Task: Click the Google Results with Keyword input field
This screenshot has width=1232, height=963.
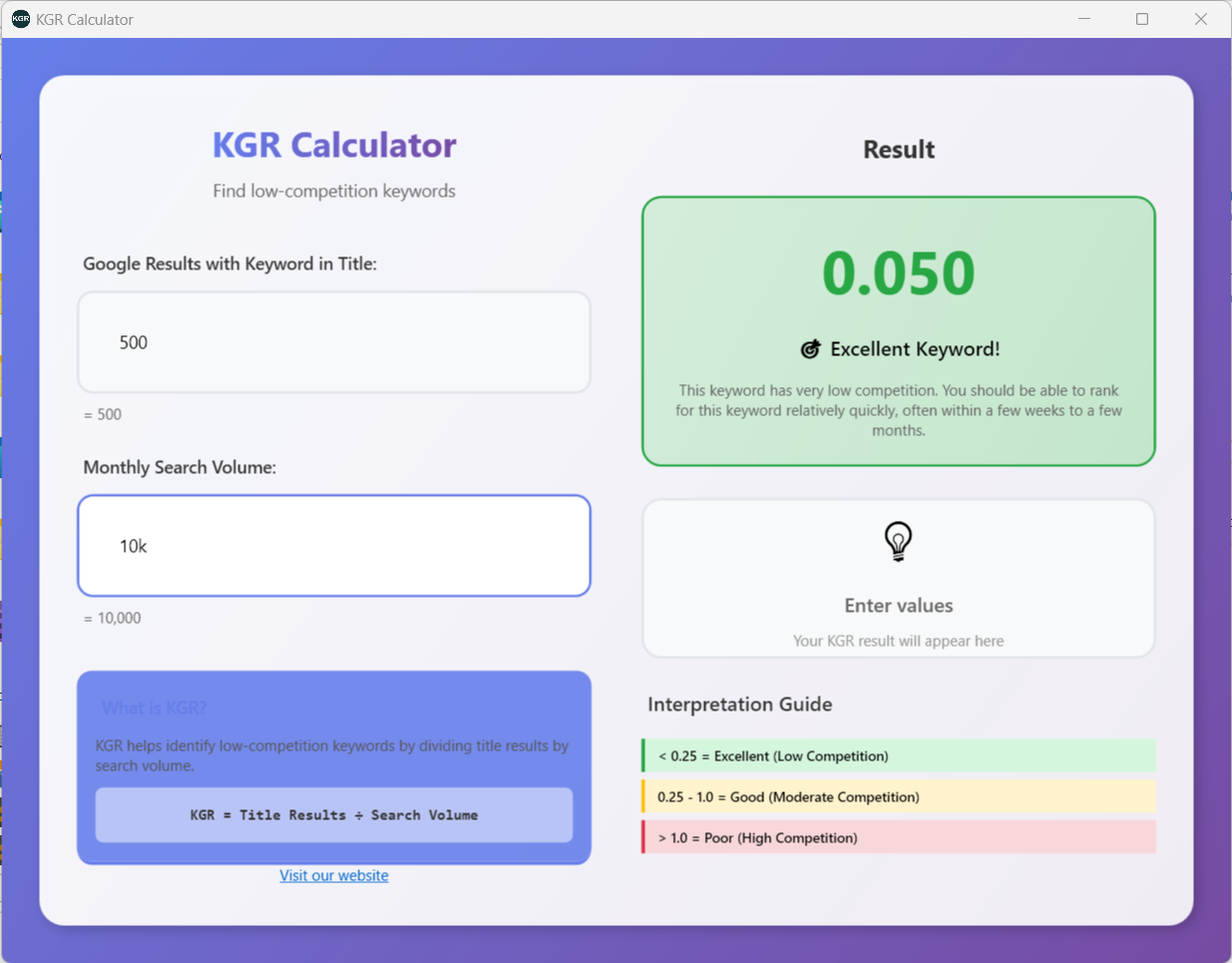Action: (334, 342)
